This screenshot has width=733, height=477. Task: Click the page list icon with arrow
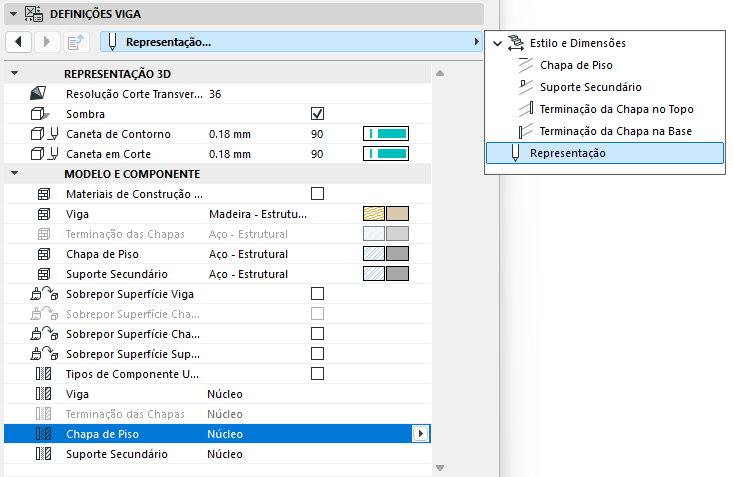(76, 42)
